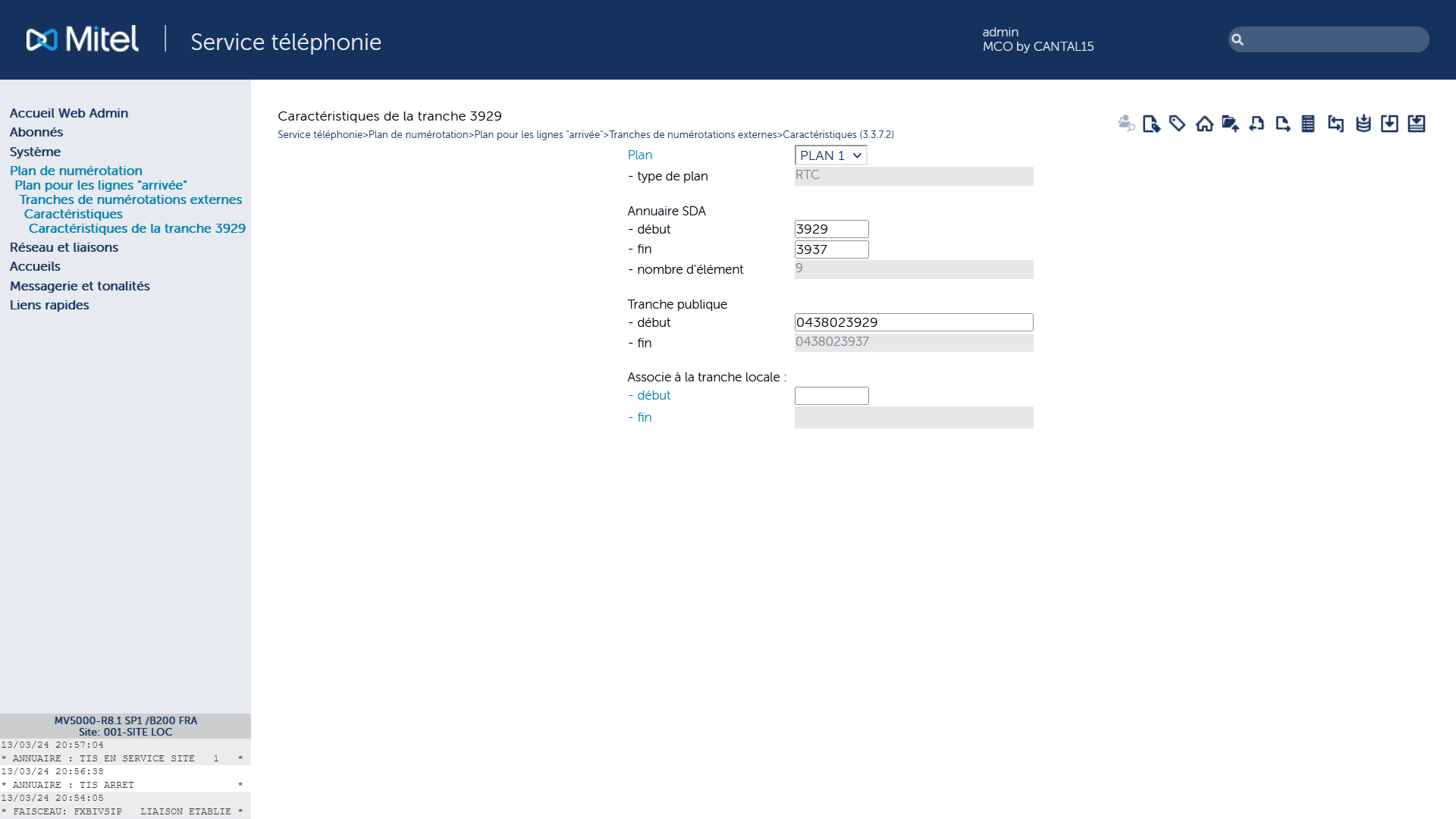The width and height of the screenshot is (1456, 819).
Task: Click log timestamp 13/03/24 20:54:05
Action: coord(52,798)
